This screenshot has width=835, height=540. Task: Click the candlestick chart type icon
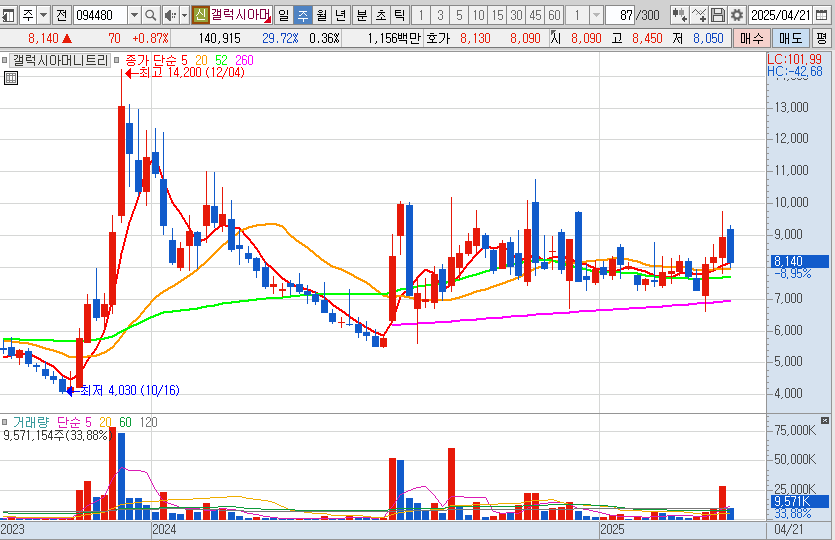click(679, 15)
